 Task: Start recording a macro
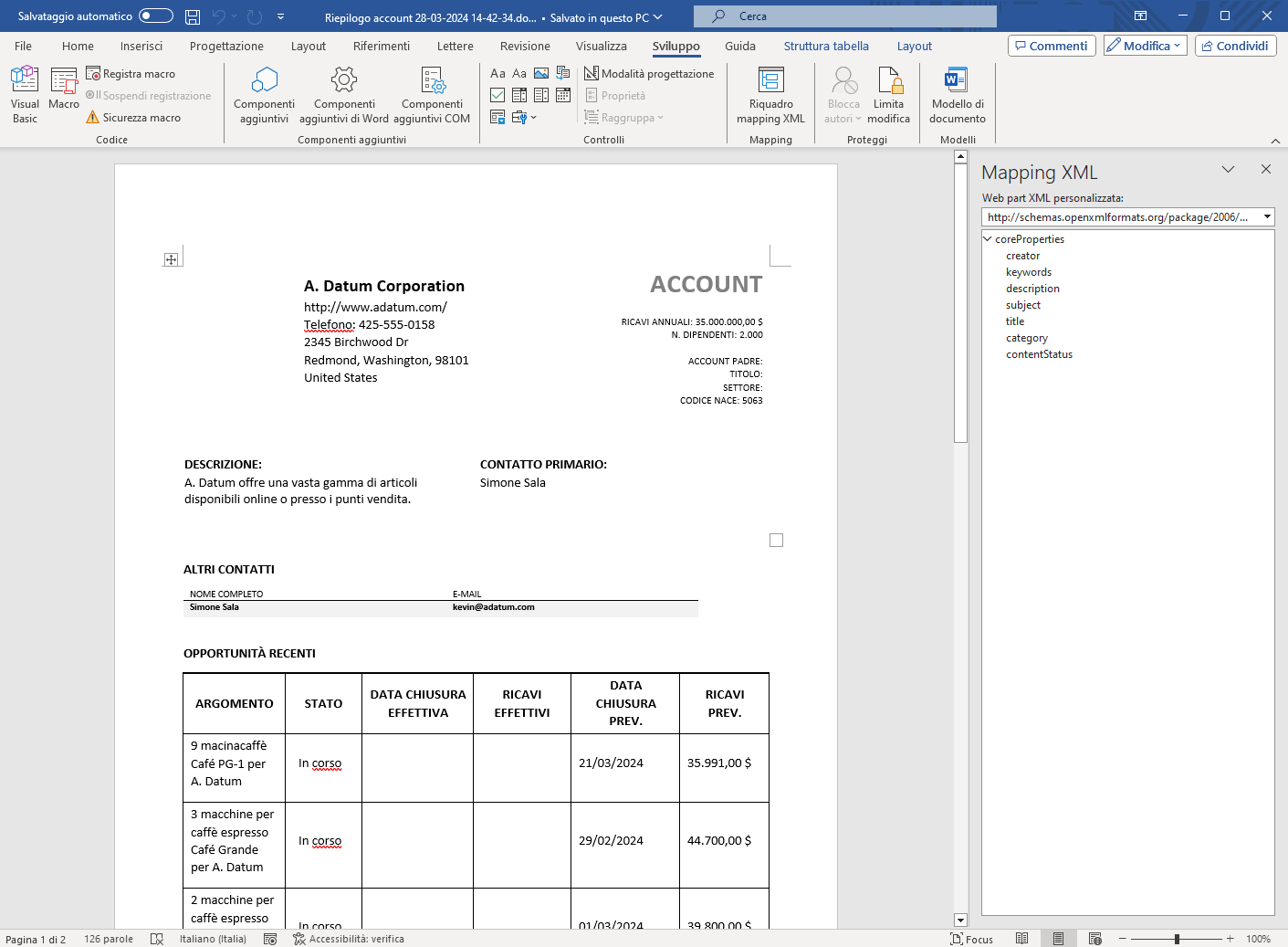(131, 74)
